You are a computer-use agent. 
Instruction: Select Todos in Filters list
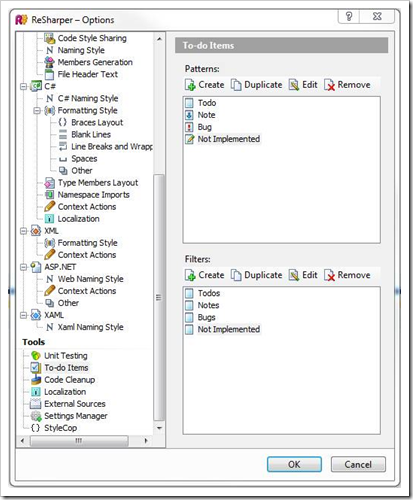[209, 293]
